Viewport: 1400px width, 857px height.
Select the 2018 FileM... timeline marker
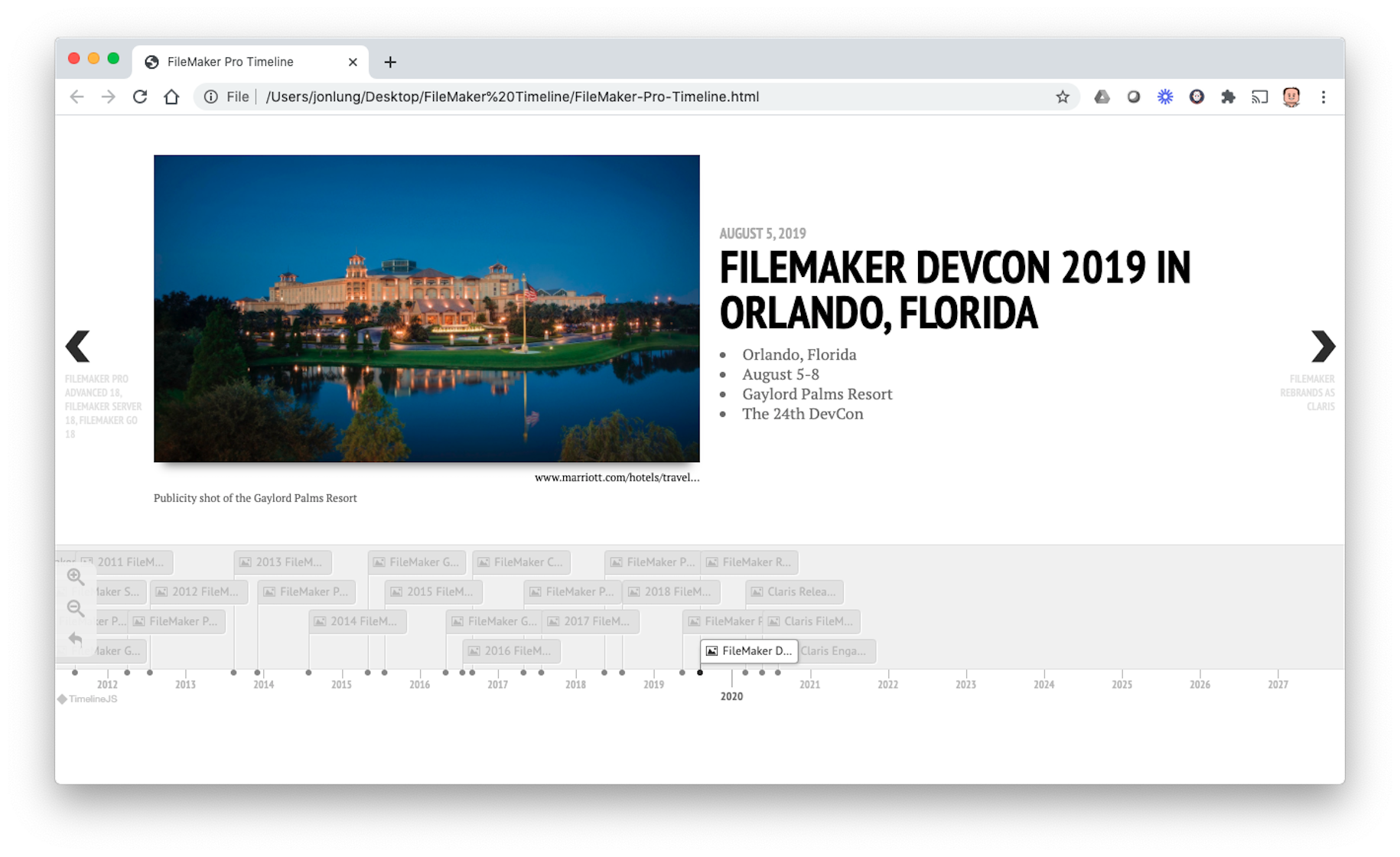pyautogui.click(x=672, y=592)
